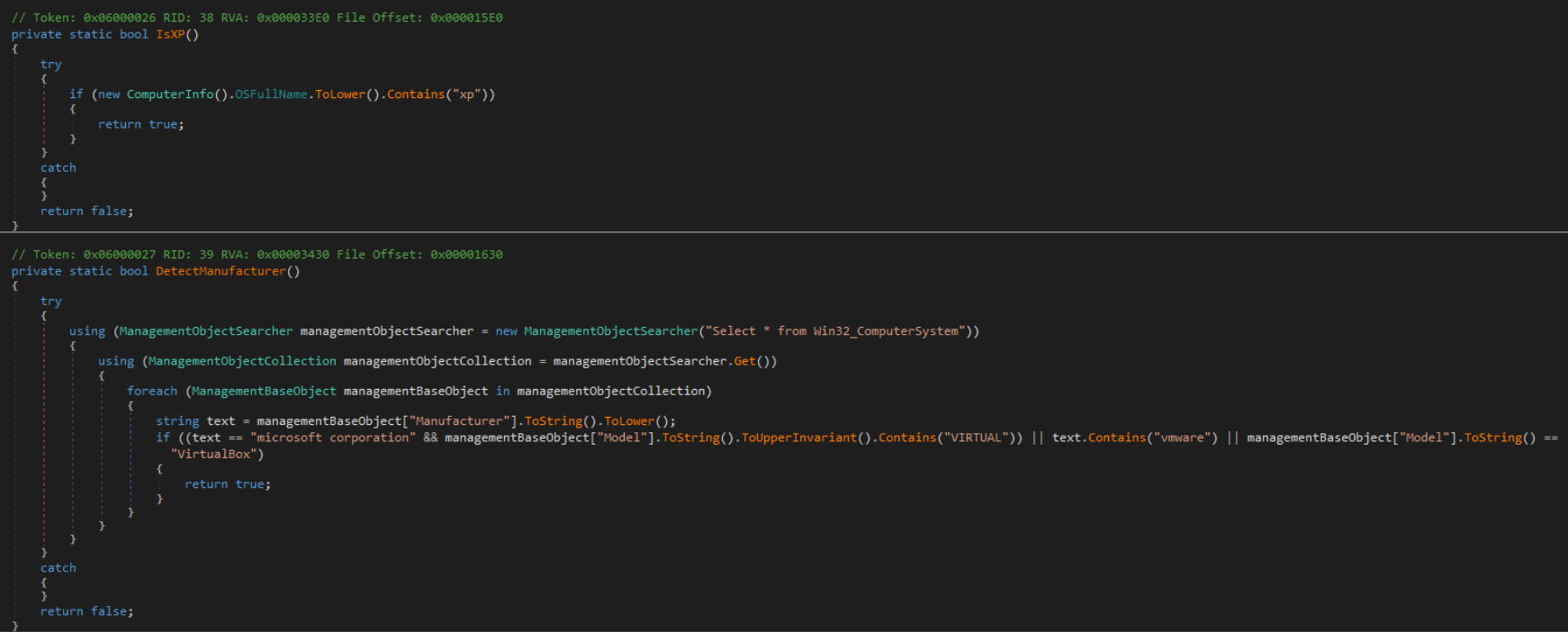Click the first ManagementObjectSearcher type name
The image size is (1568, 632).
click(206, 331)
